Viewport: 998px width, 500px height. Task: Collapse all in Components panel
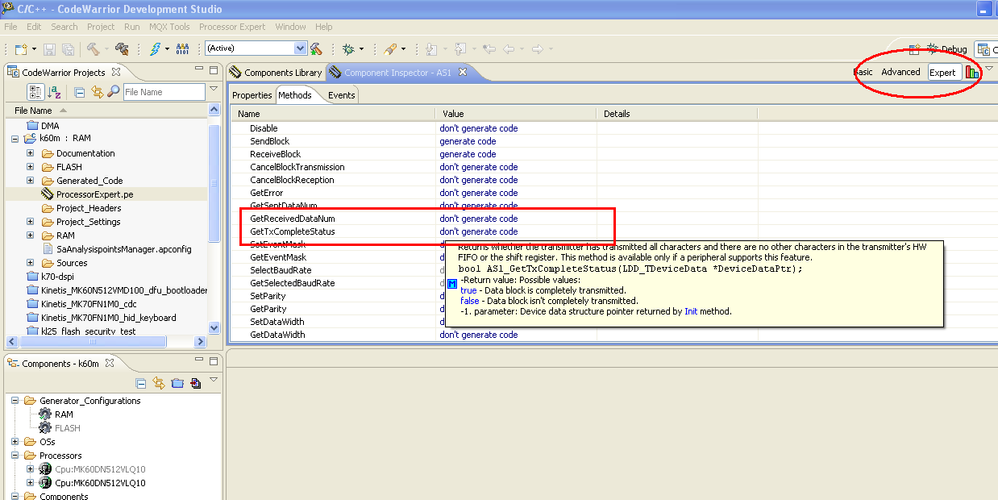[x=141, y=383]
